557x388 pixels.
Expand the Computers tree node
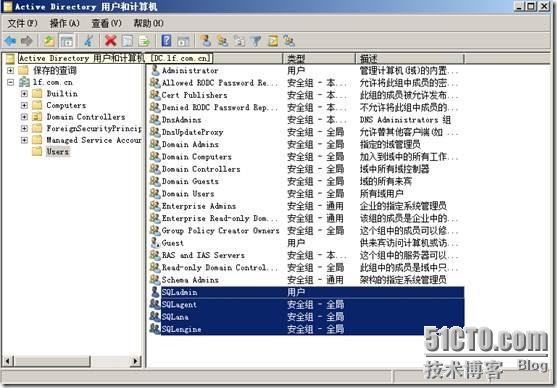coord(24,105)
